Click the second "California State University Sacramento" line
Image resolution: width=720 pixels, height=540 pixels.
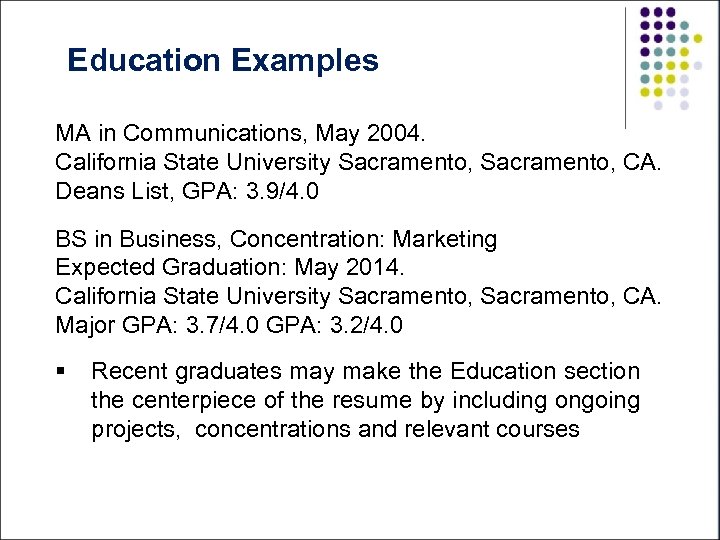point(358,297)
